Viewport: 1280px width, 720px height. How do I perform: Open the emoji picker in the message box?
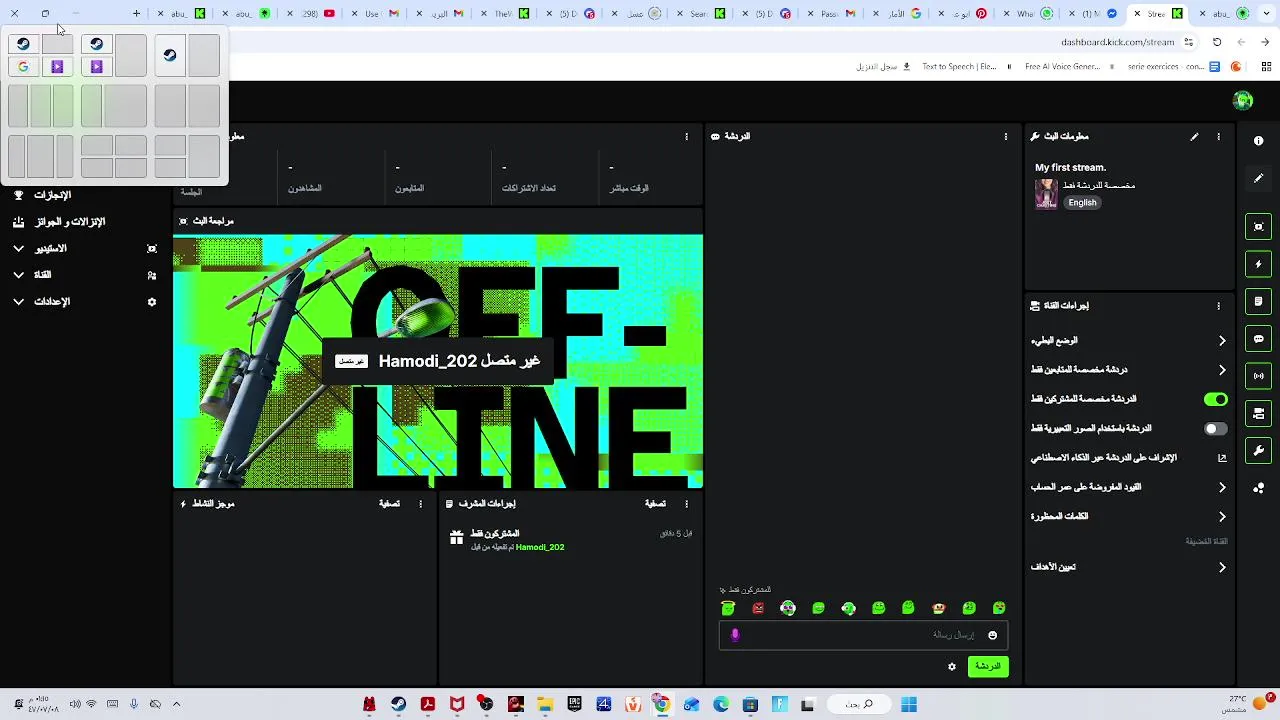coord(992,635)
